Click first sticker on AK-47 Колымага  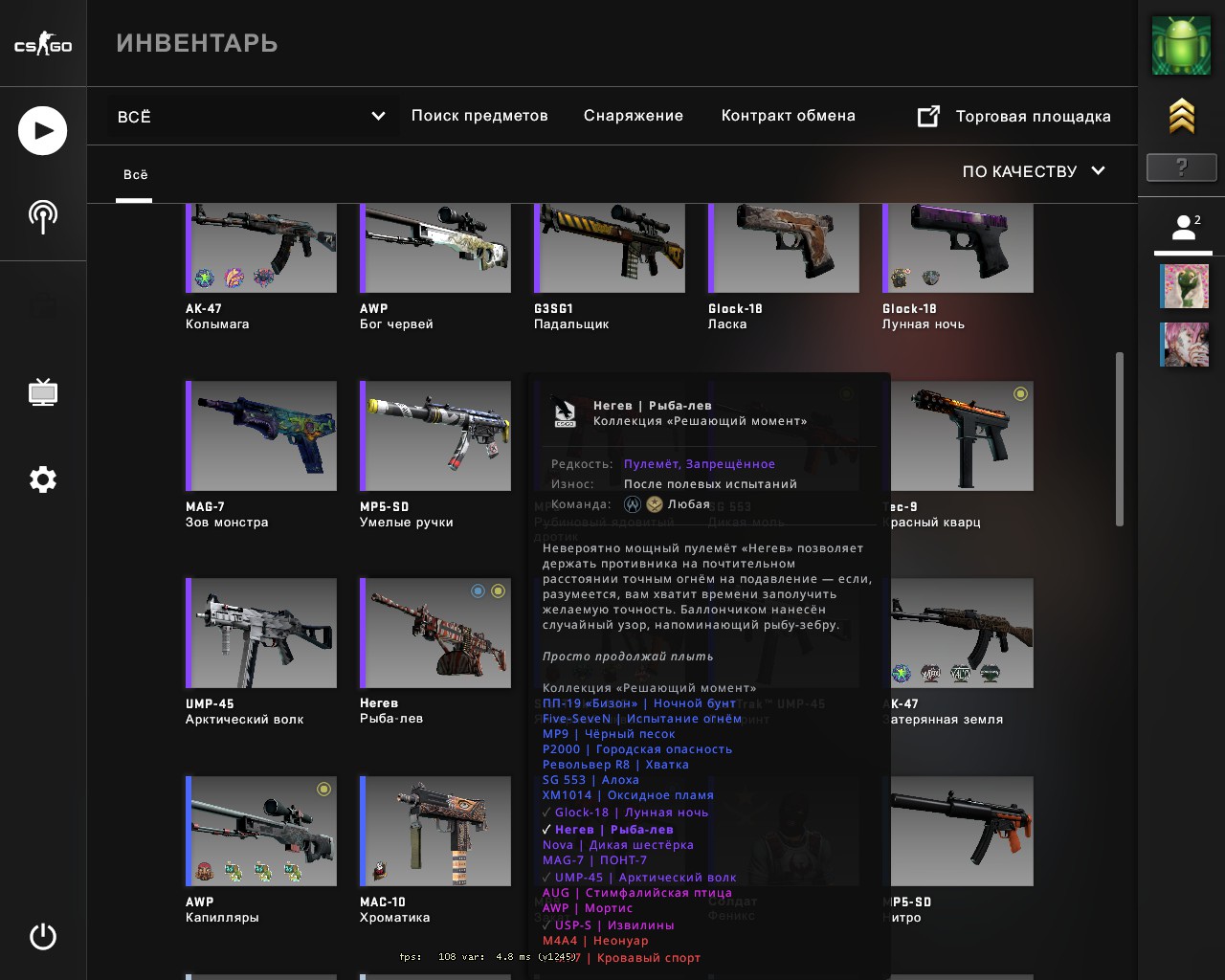204,278
